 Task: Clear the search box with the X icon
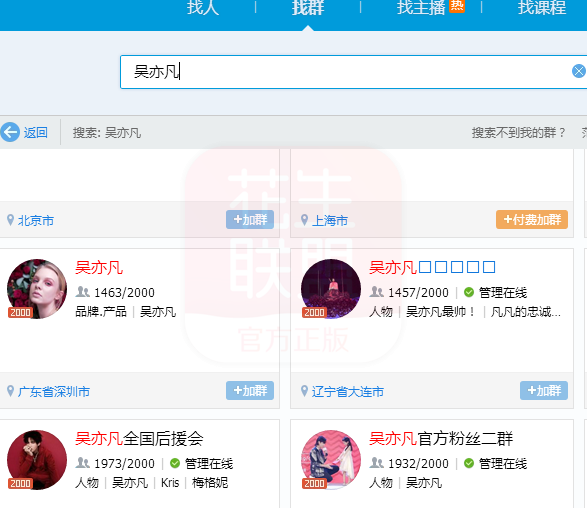pyautogui.click(x=579, y=71)
